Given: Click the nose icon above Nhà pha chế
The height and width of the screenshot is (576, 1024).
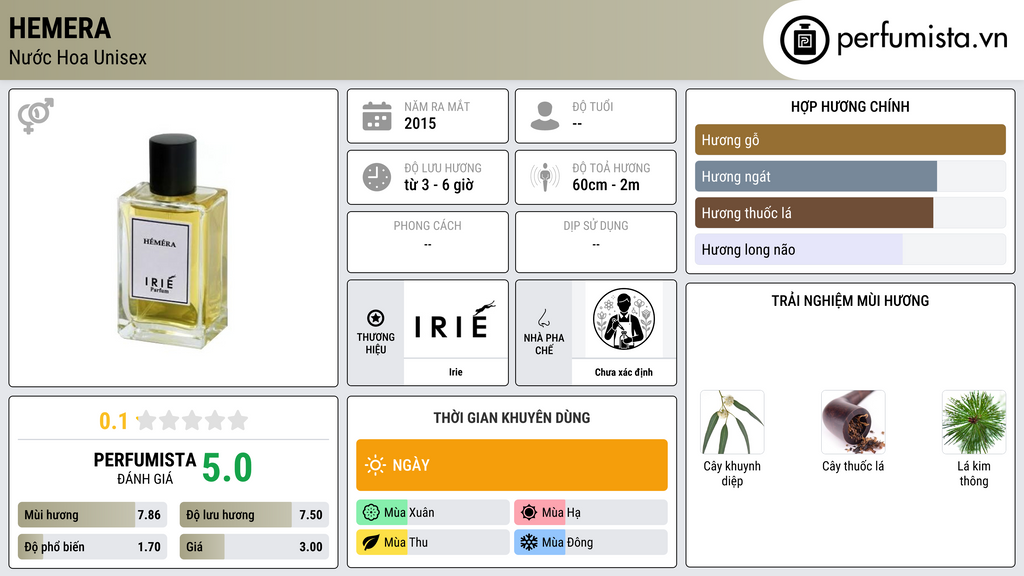Looking at the screenshot, I should [x=543, y=318].
